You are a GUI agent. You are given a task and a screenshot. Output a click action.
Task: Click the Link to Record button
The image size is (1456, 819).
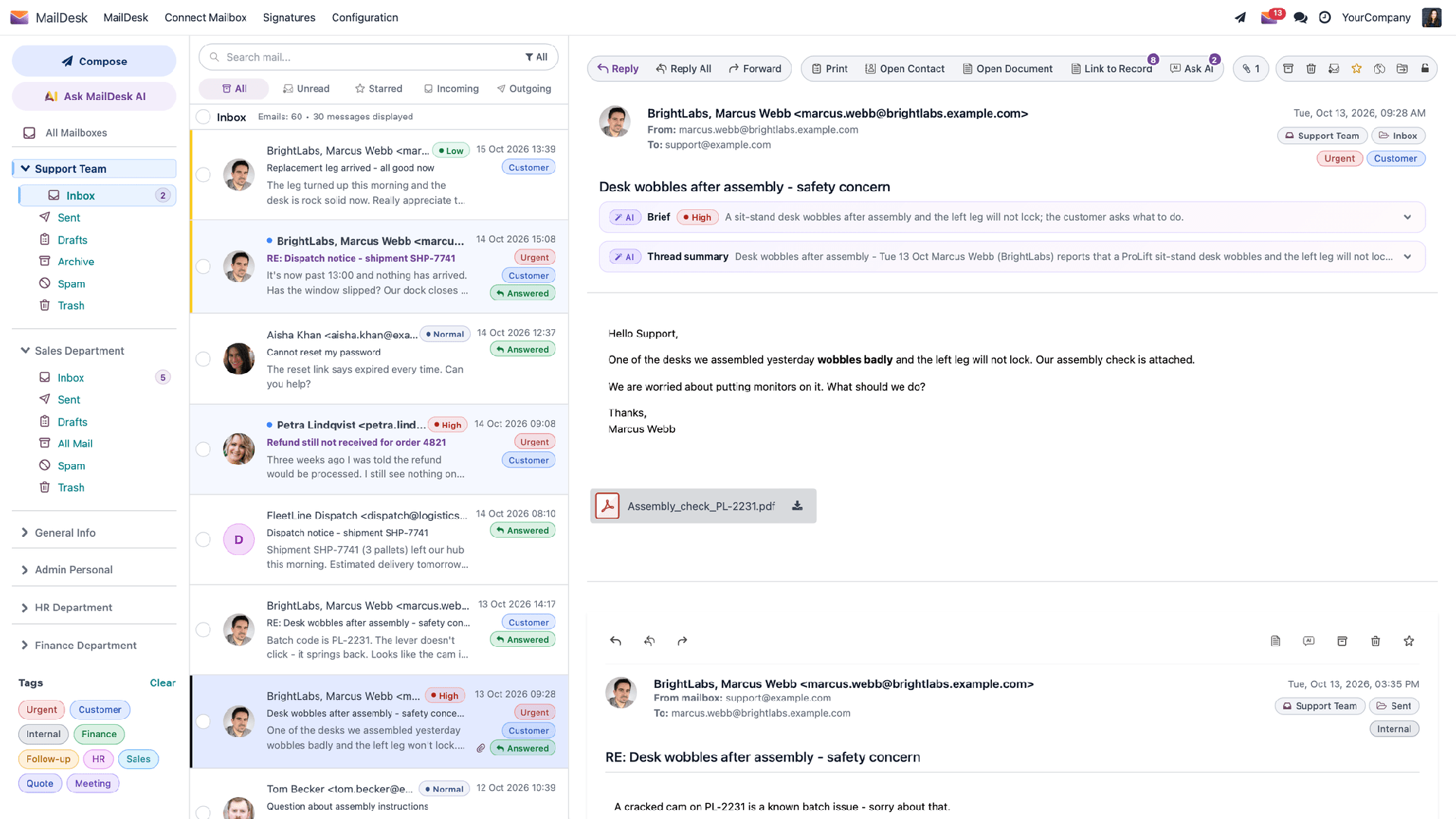click(x=1111, y=69)
